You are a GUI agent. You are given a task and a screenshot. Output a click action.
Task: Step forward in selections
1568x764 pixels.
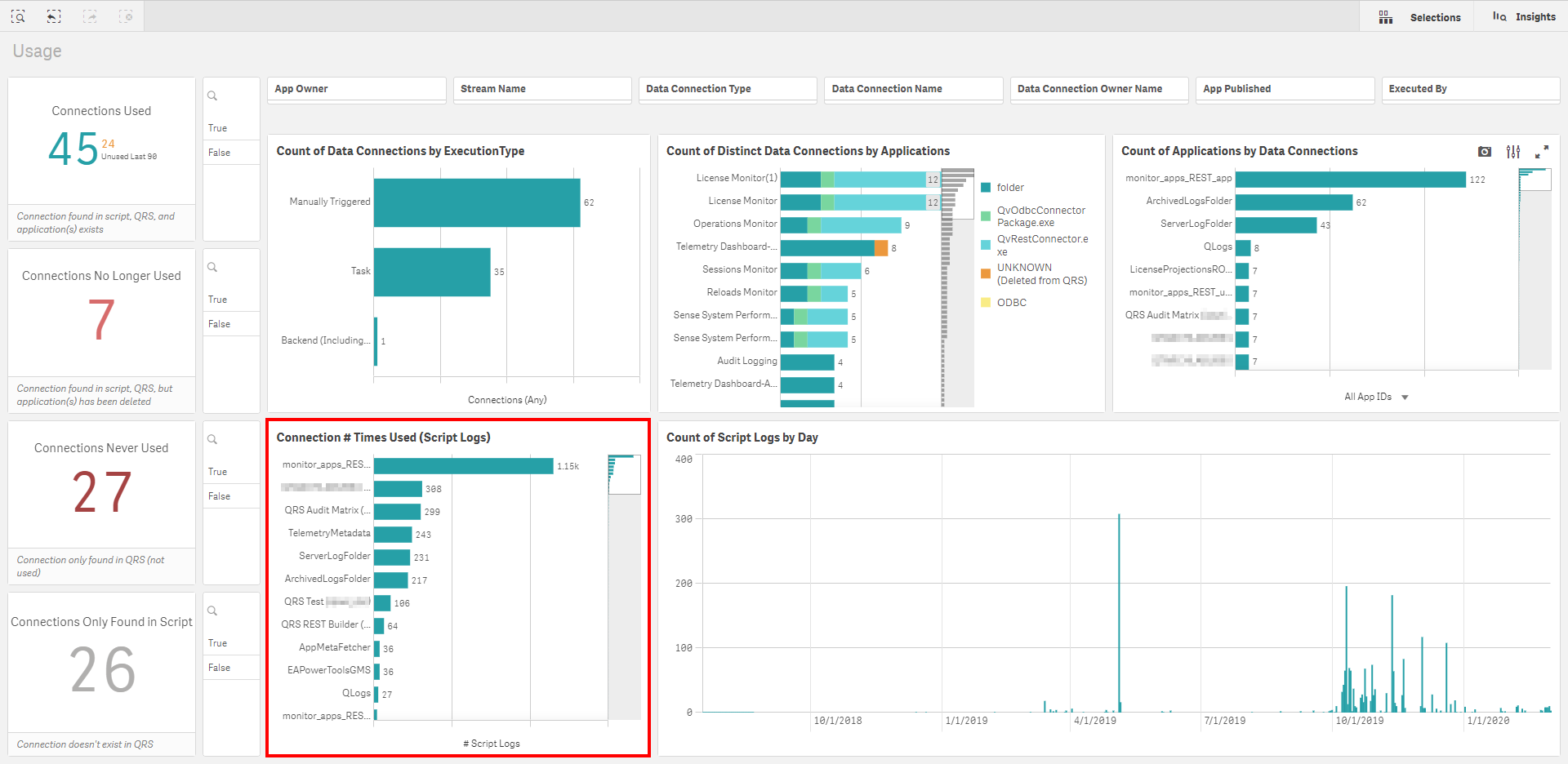point(90,16)
